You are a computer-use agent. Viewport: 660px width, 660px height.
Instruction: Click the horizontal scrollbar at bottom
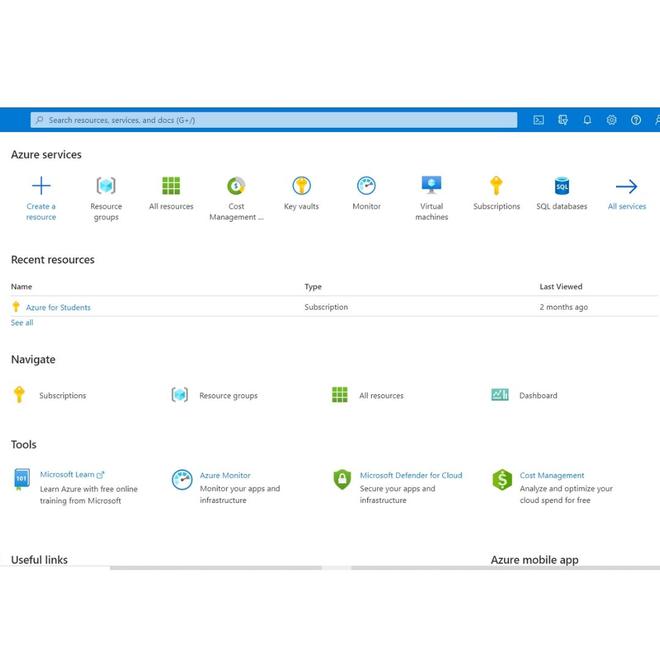coord(216,568)
